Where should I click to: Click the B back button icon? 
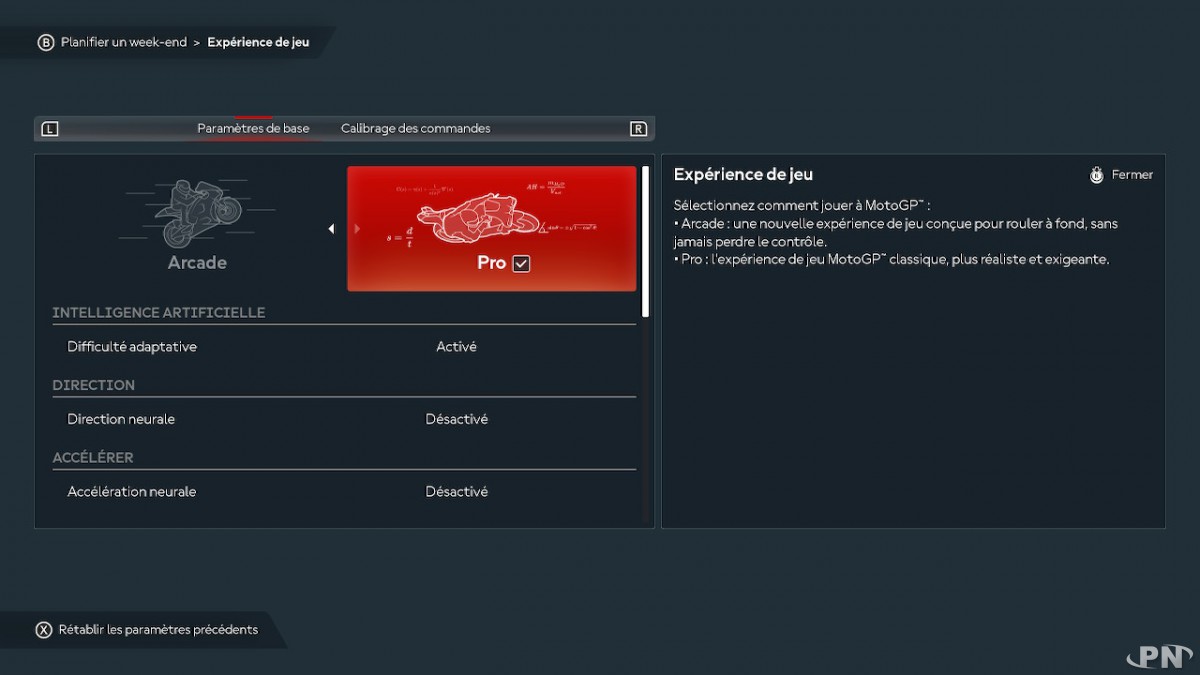click(x=46, y=43)
